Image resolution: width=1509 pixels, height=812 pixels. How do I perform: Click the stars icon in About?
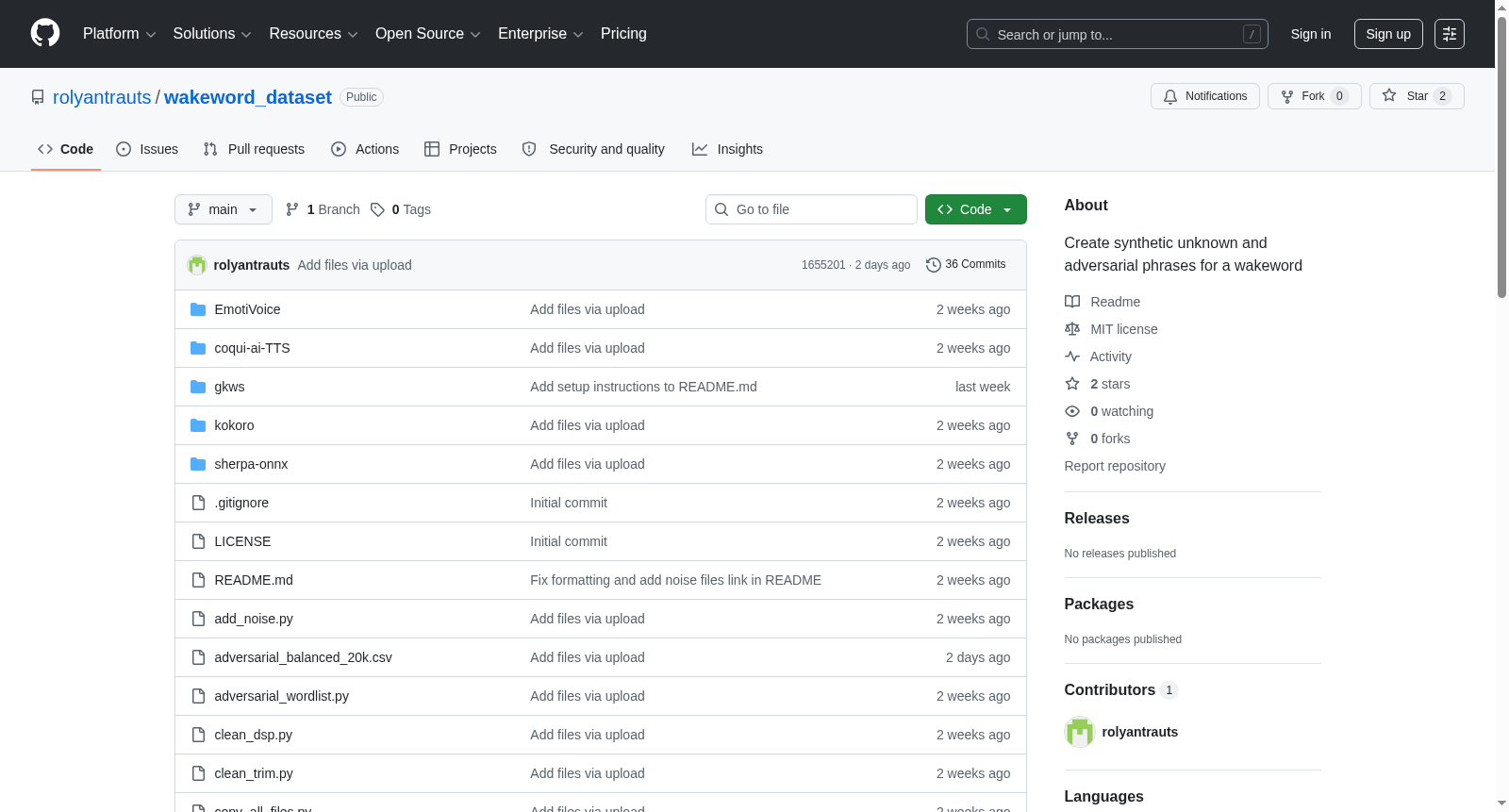(1072, 384)
